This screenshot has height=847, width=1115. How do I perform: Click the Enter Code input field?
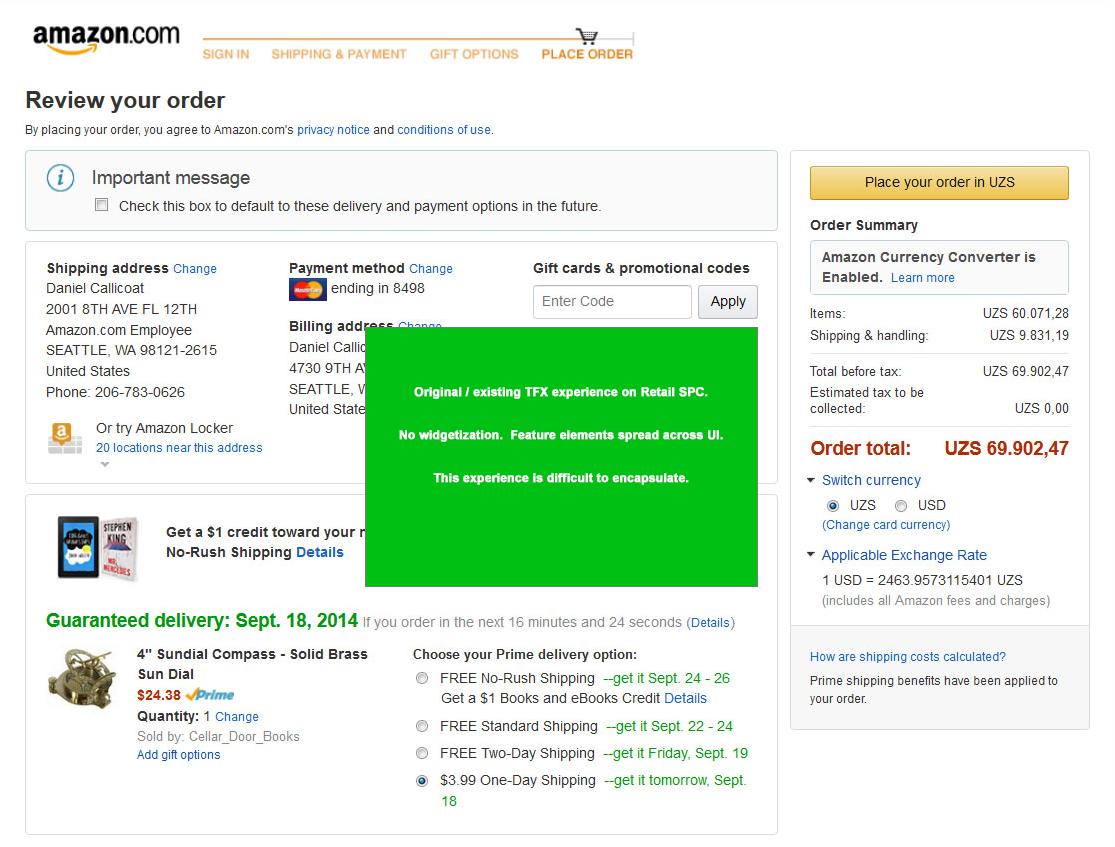point(612,302)
